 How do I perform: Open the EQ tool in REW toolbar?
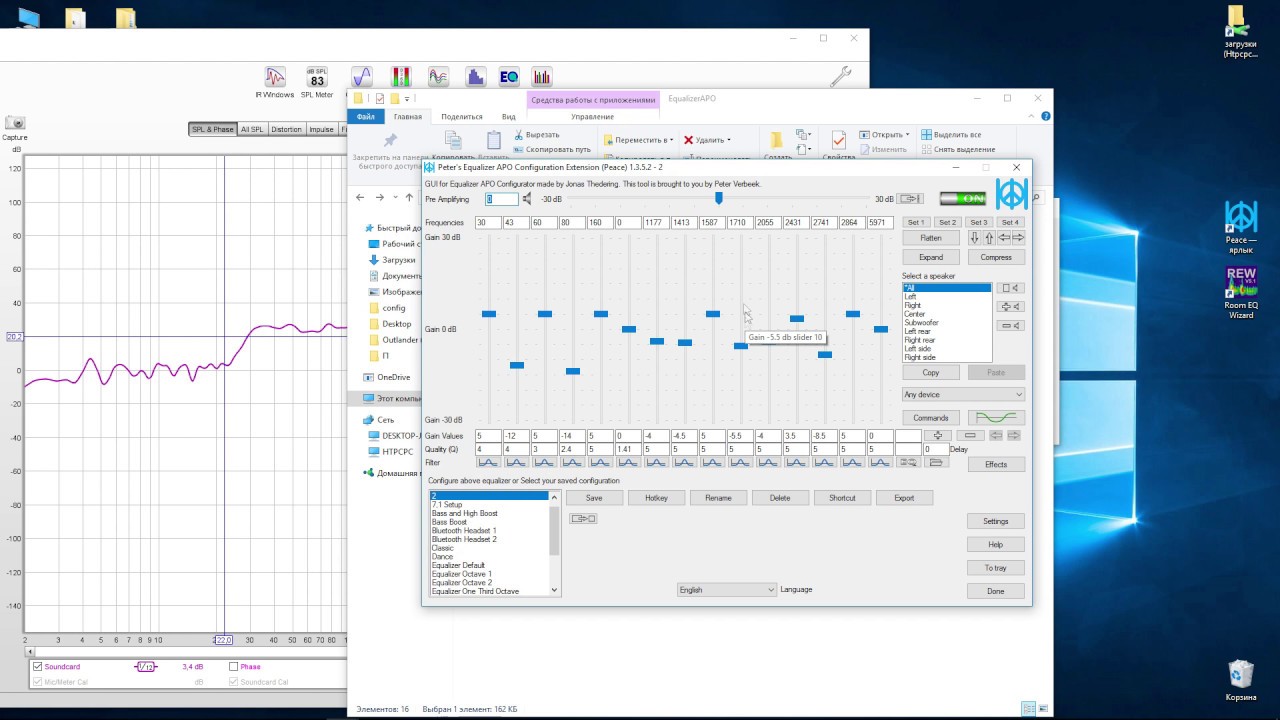[x=509, y=77]
